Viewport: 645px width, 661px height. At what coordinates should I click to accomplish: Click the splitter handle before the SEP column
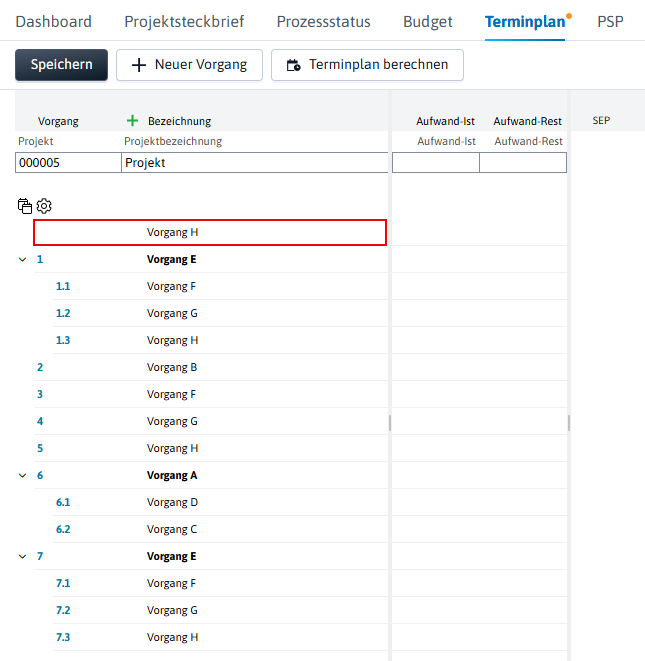pos(569,423)
